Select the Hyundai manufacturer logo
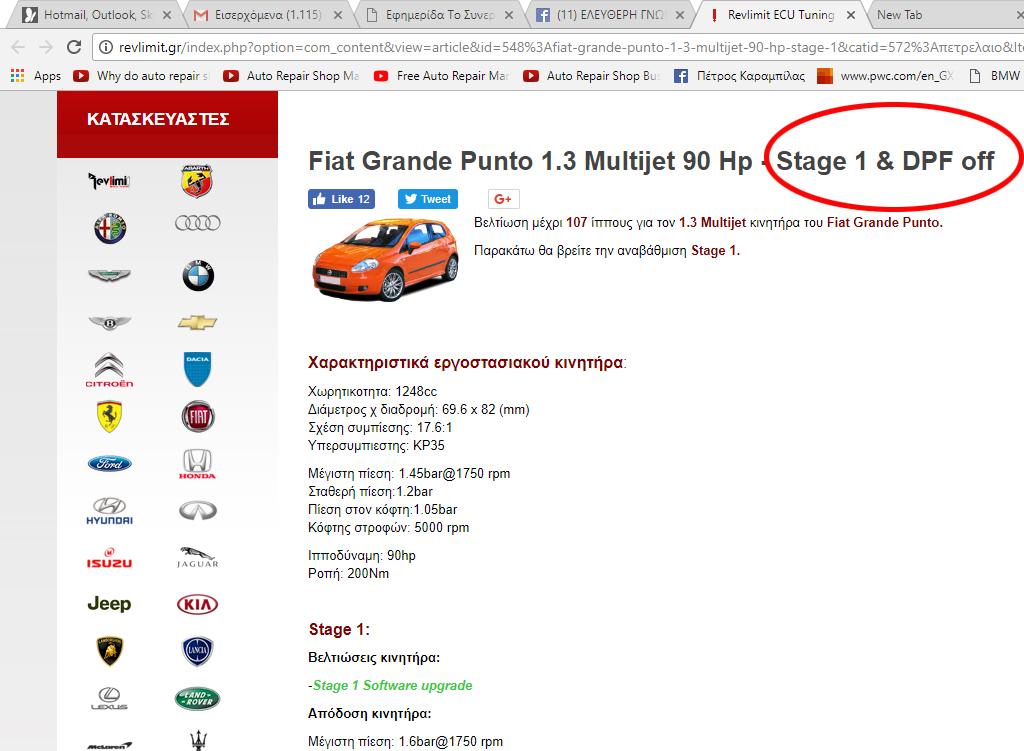The width and height of the screenshot is (1024, 751). point(109,511)
